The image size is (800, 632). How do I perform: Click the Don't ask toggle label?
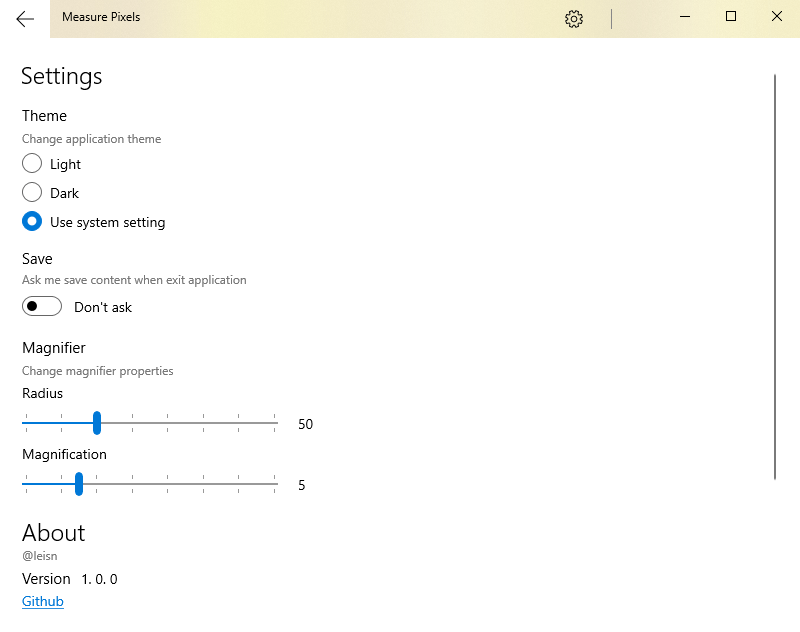pos(103,307)
